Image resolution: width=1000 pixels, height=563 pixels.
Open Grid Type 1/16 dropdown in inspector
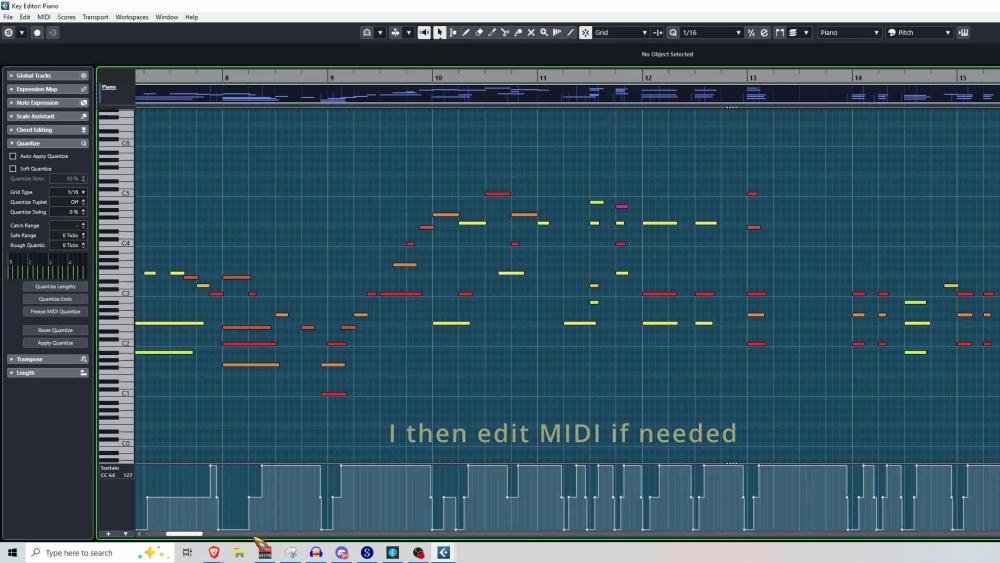coord(68,192)
